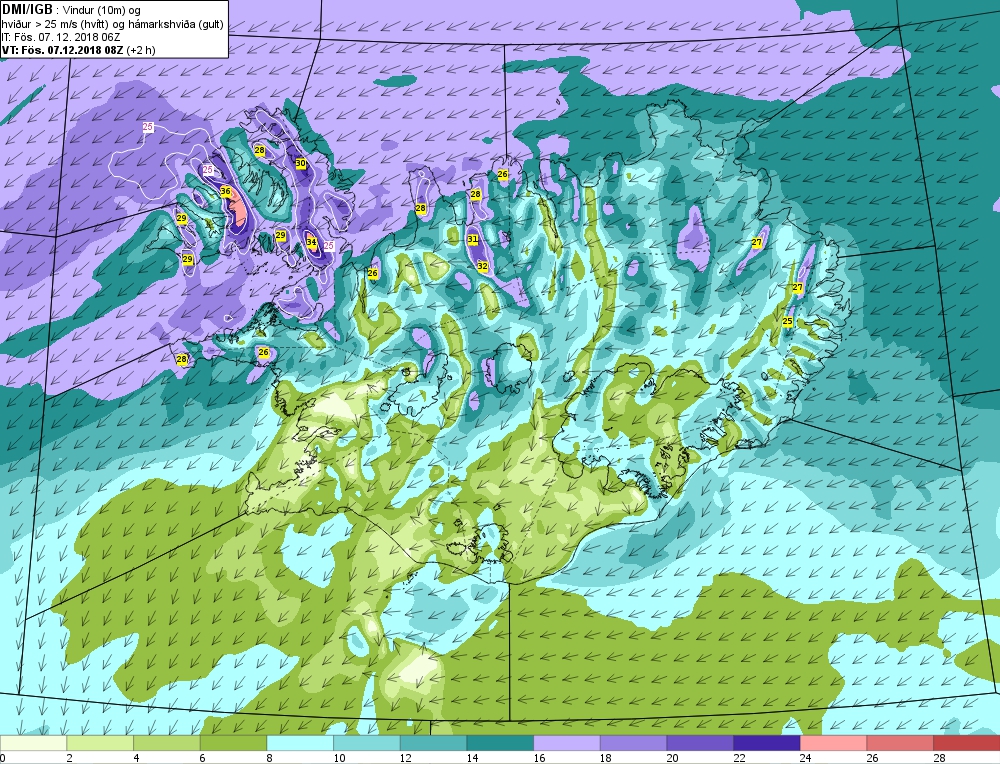
Task: Click the legend scale value 24
Action: click(x=806, y=758)
